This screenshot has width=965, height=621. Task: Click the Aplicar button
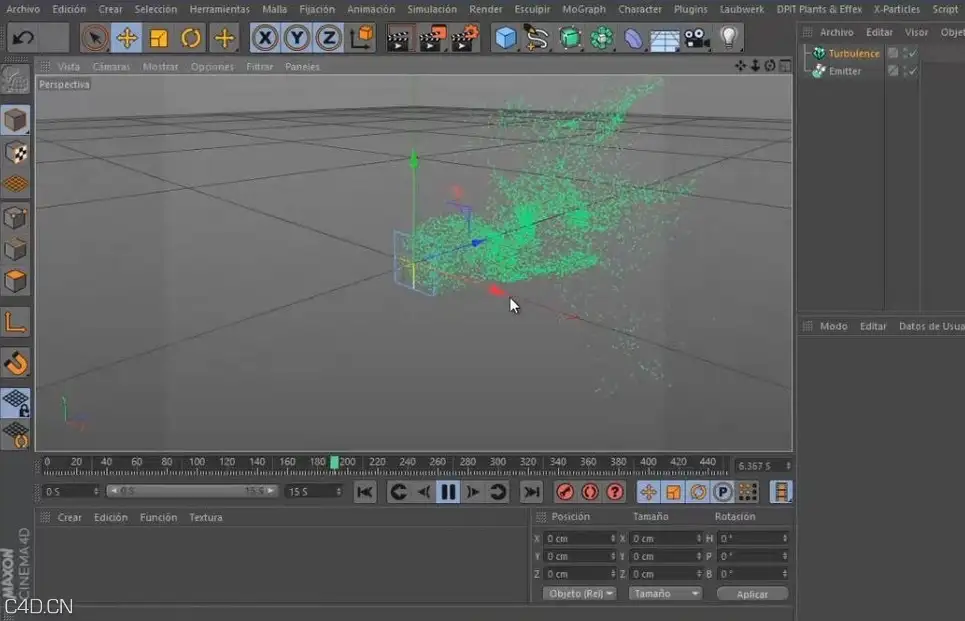pyautogui.click(x=752, y=594)
